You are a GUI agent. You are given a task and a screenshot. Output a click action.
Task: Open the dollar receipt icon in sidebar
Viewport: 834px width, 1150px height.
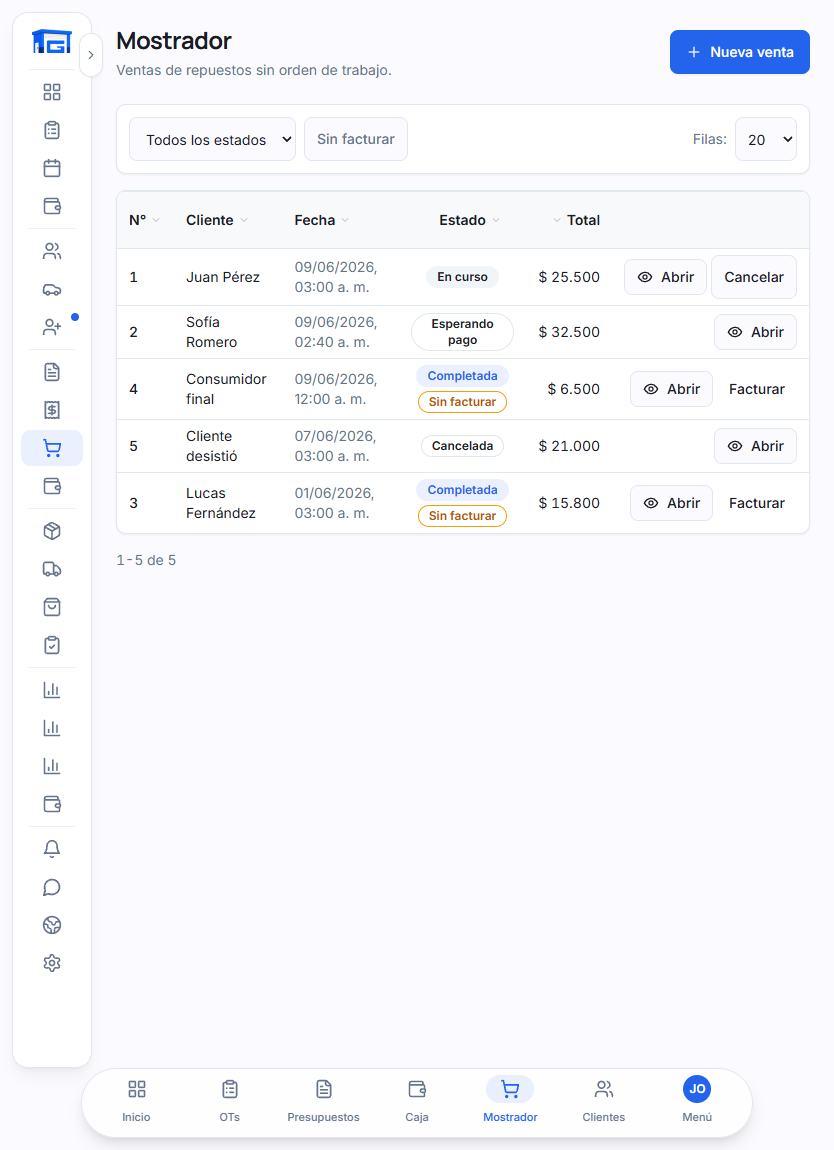52,410
